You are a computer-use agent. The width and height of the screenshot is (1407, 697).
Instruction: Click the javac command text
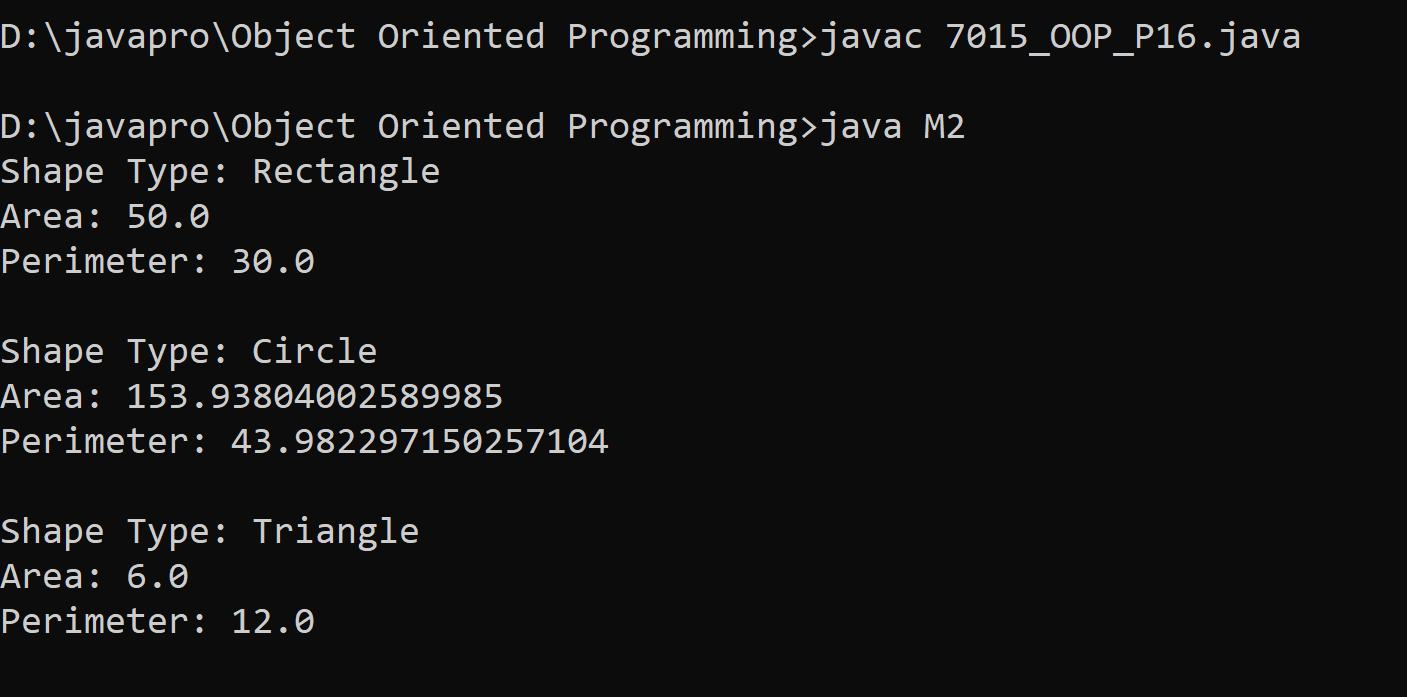pyautogui.click(x=871, y=37)
